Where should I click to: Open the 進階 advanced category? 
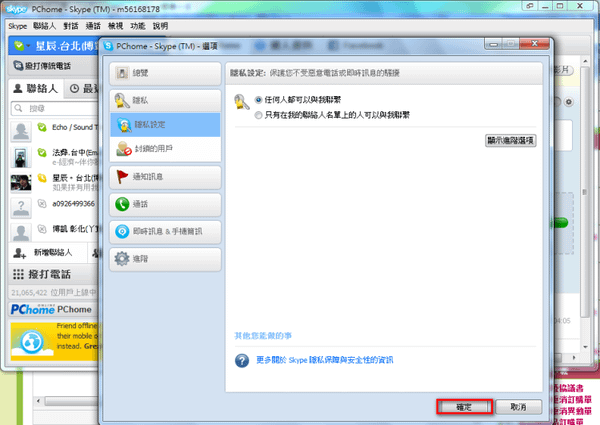pyautogui.click(x=165, y=259)
